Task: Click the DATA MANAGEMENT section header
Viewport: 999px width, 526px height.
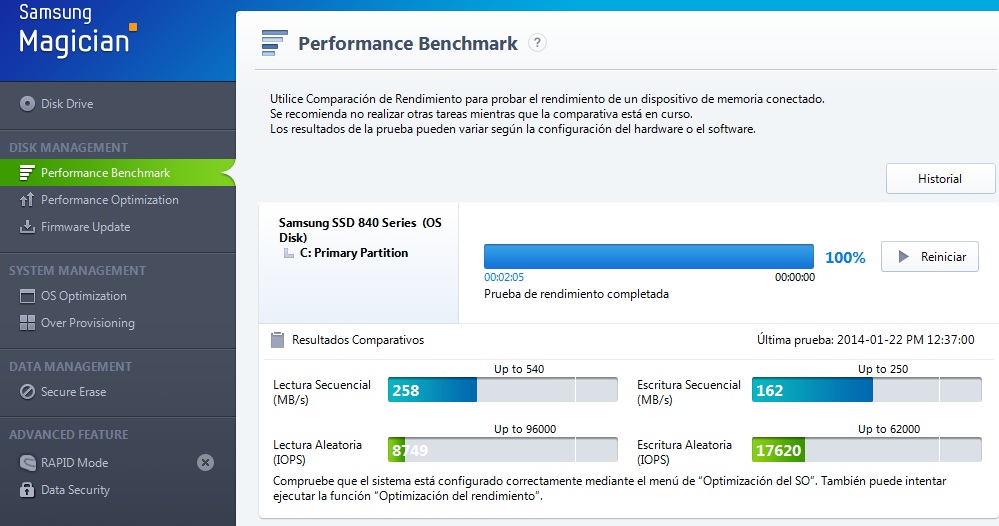Action: [x=70, y=367]
